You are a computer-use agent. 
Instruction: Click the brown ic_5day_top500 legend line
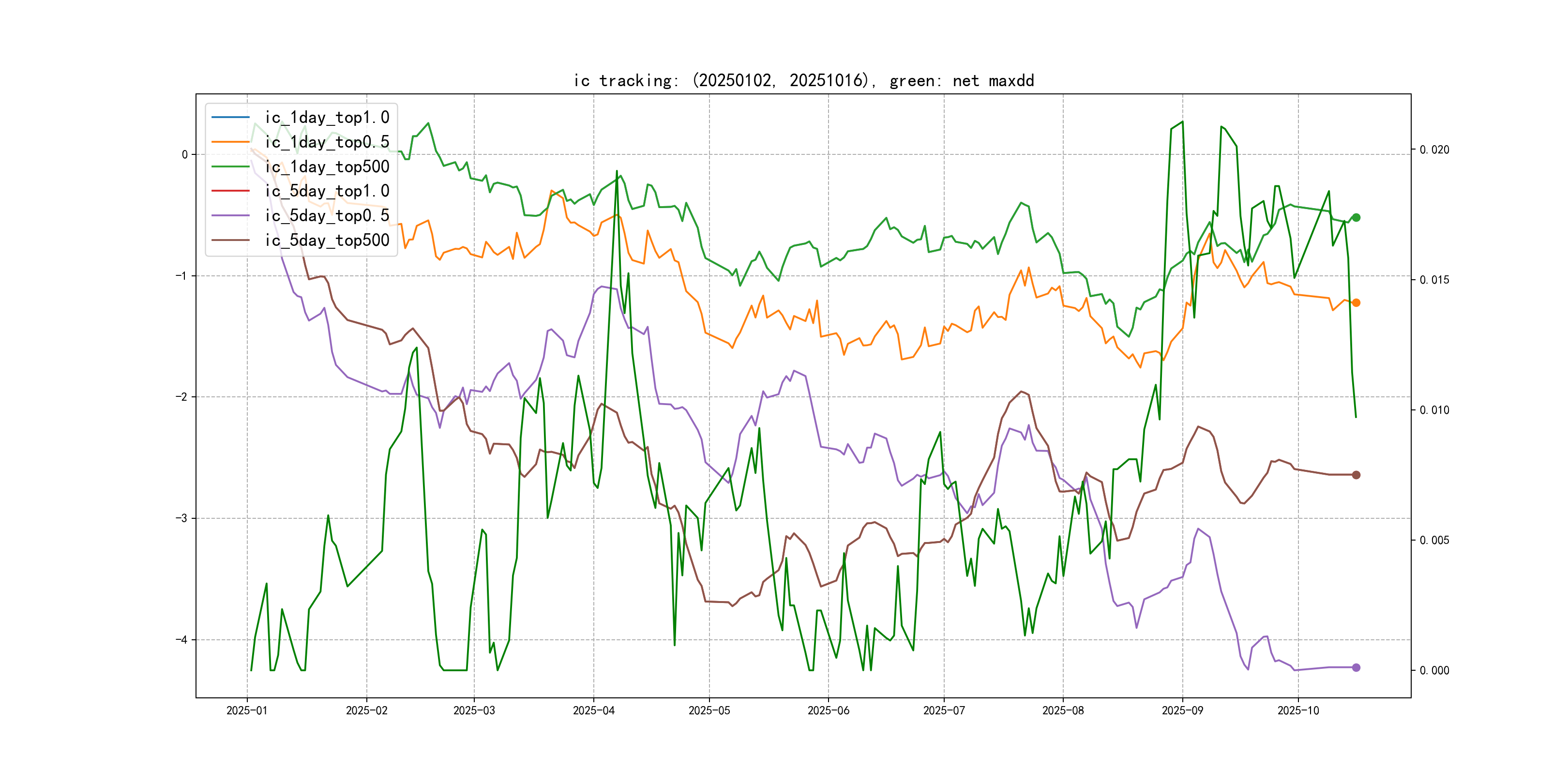(230, 241)
